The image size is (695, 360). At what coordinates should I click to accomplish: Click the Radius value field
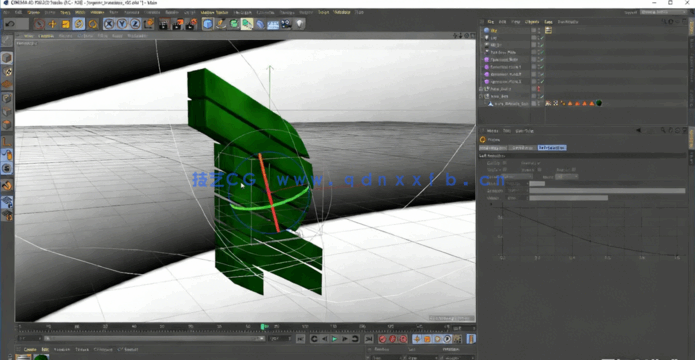516,184
